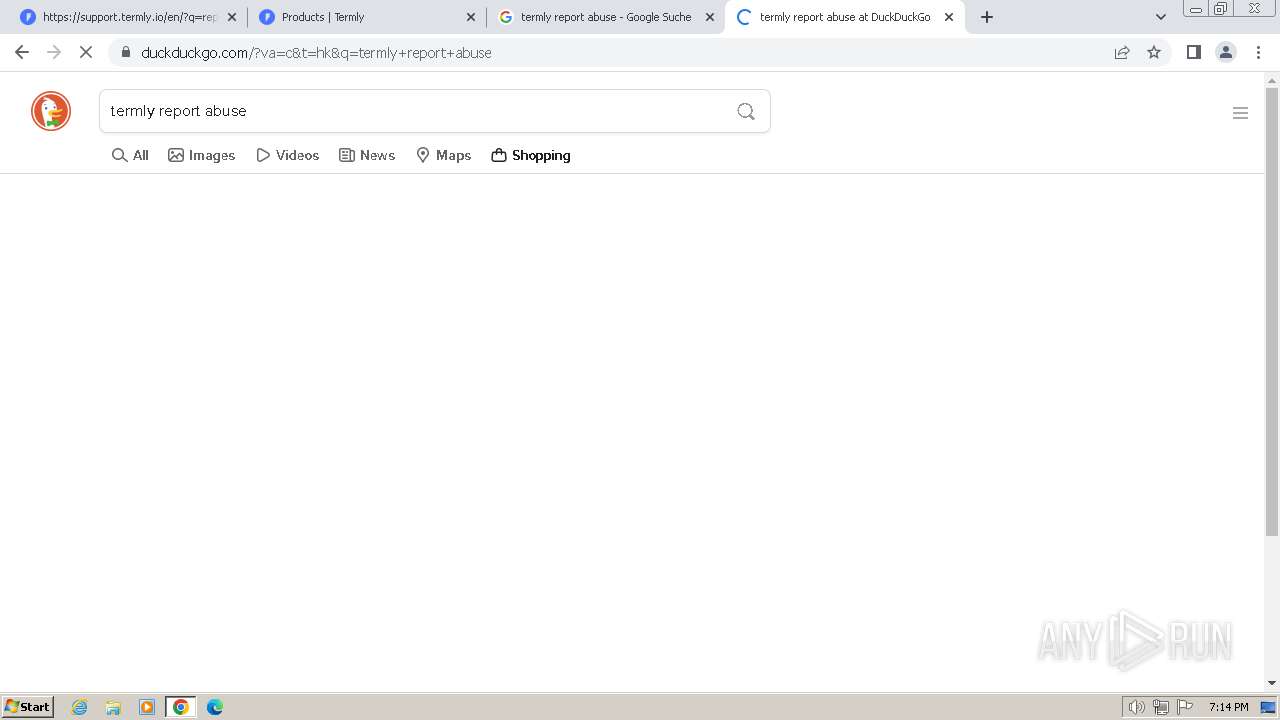Share this page icon in address bar
Viewport: 1280px width, 720px height.
[1122, 52]
